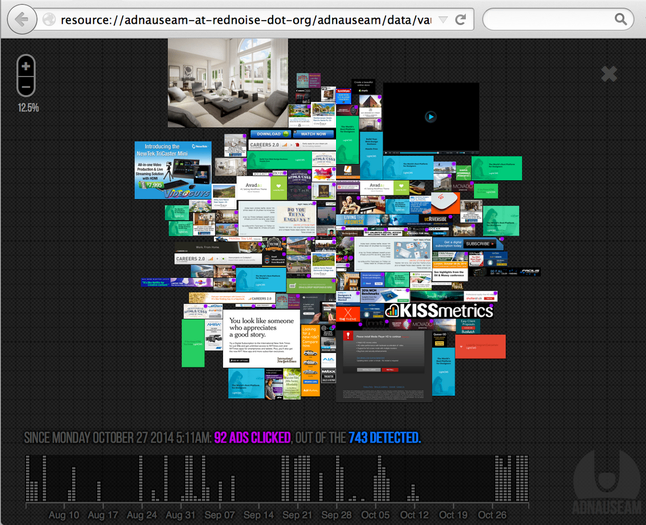Screen dimensions: 646x525
Task: Select the Sep 14 timeline marker
Action: (259, 515)
